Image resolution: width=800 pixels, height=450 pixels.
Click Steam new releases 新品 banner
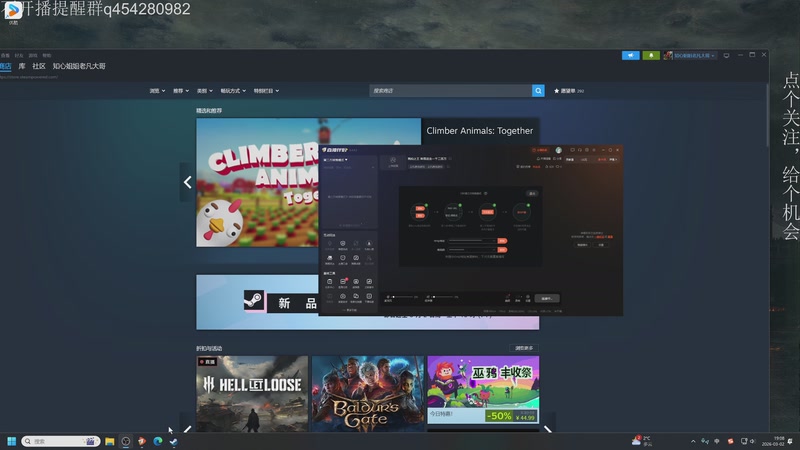point(257,302)
